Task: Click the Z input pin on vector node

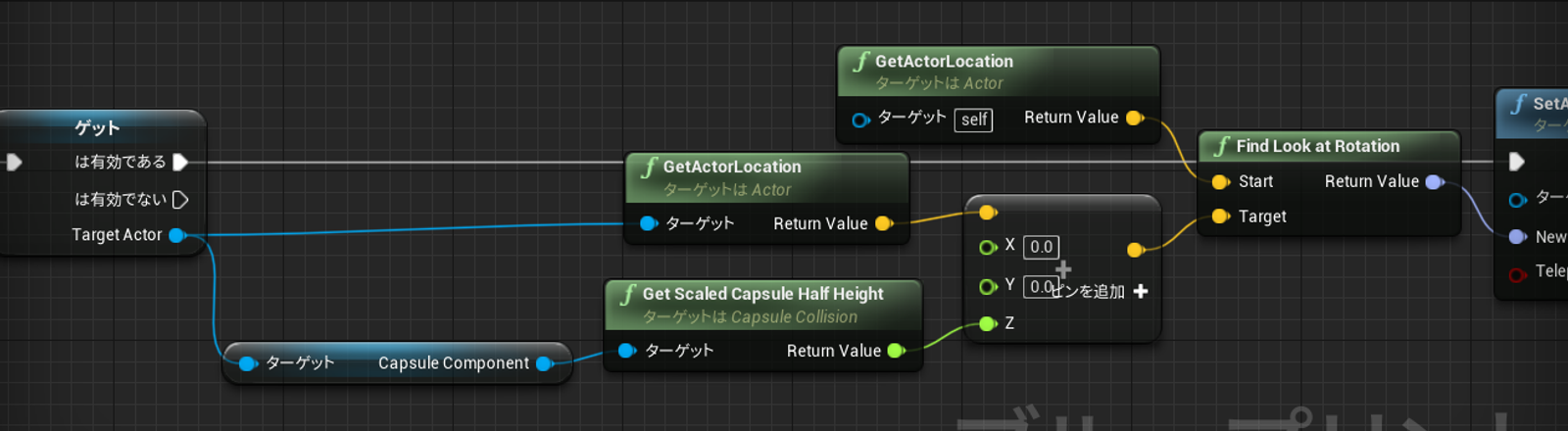Action: [x=988, y=323]
